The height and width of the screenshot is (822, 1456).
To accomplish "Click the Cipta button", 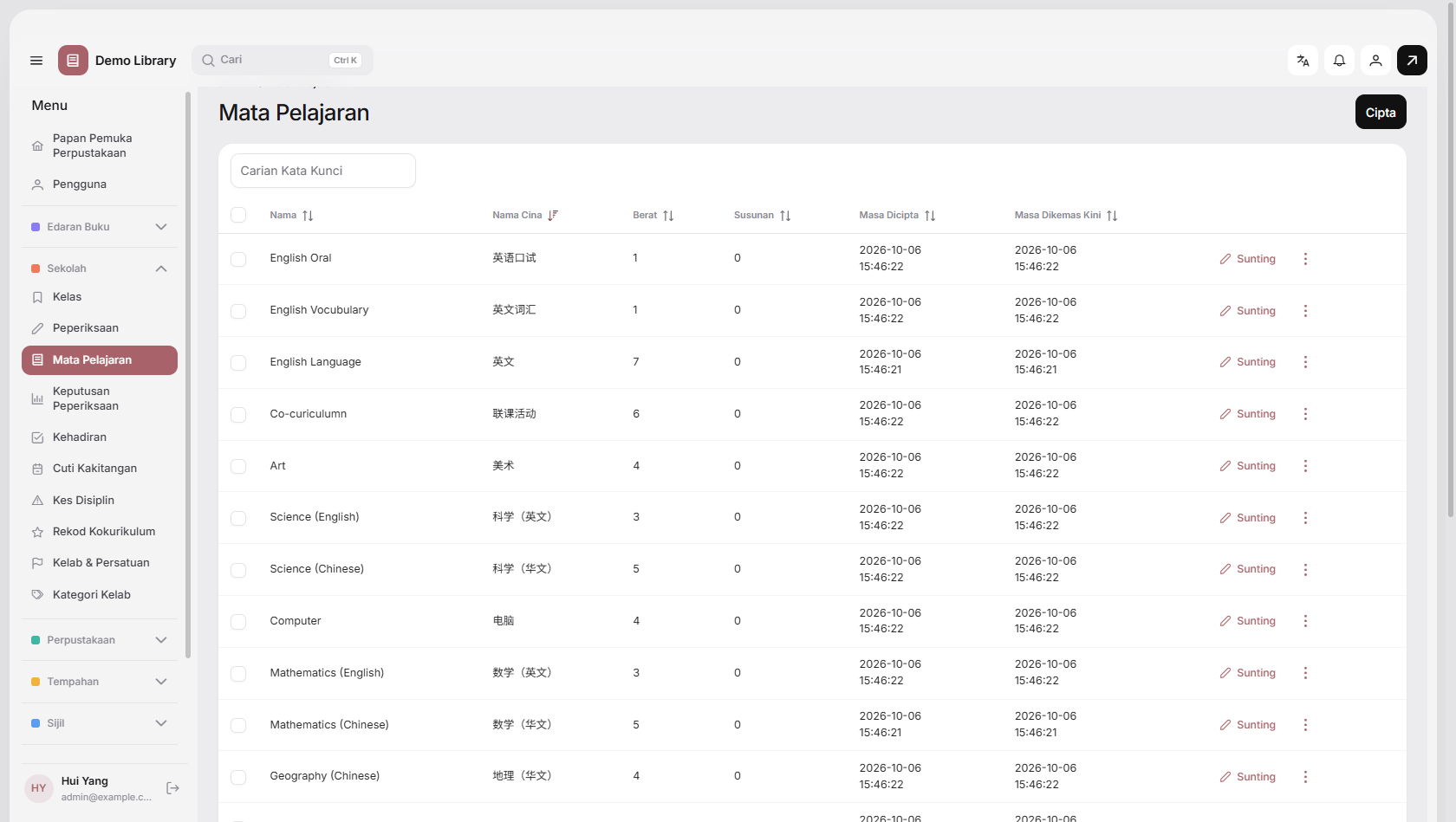I will tap(1381, 113).
